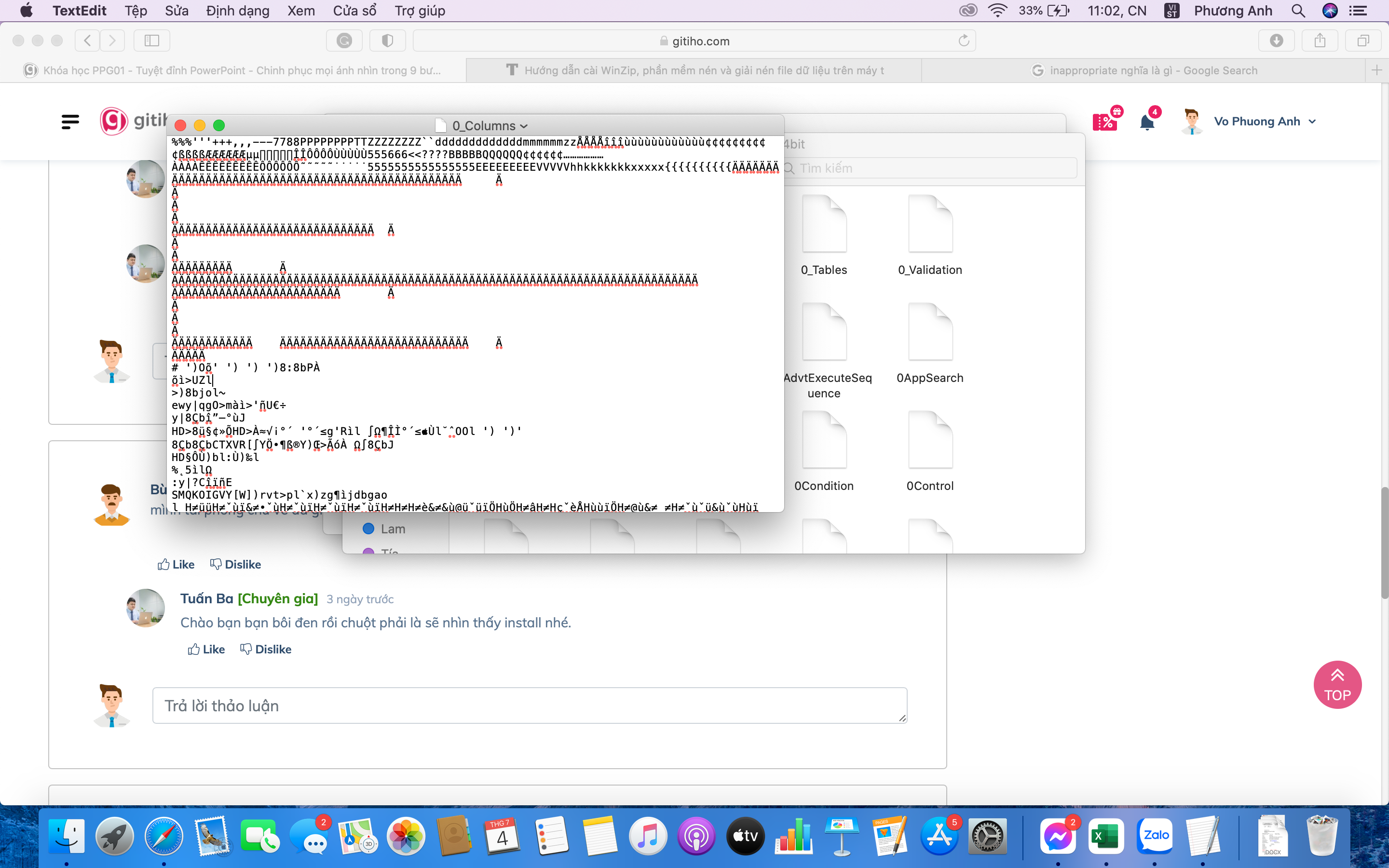Click the gitiho.com address bar

[694, 41]
